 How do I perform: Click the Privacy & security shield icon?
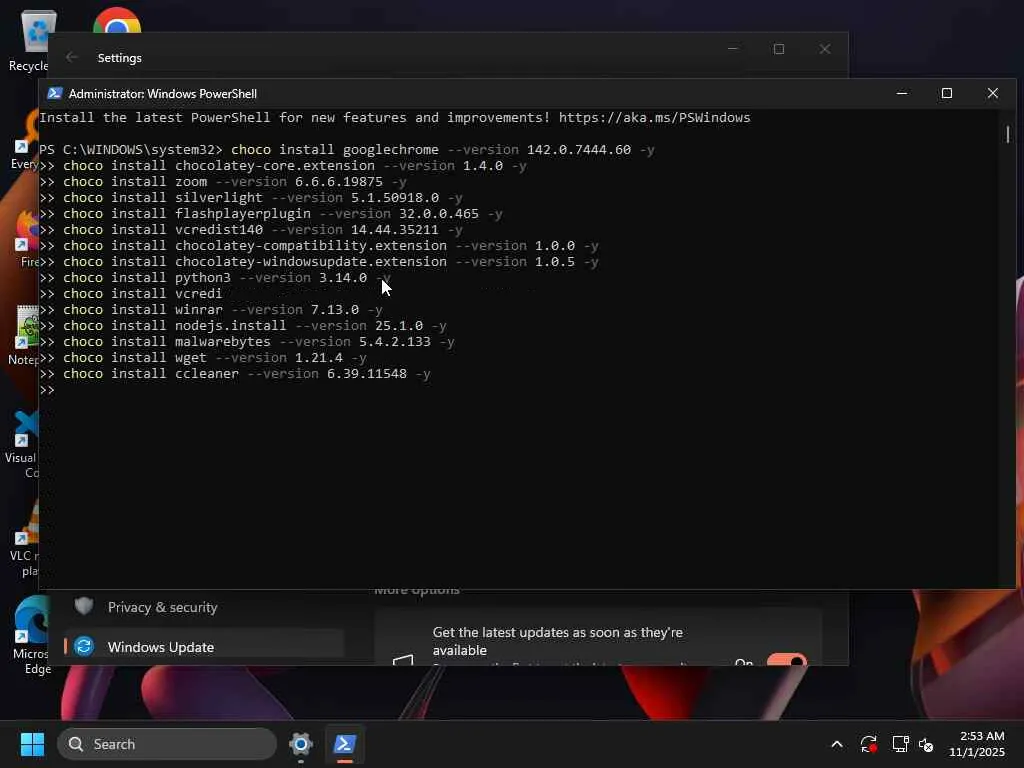[x=84, y=606]
